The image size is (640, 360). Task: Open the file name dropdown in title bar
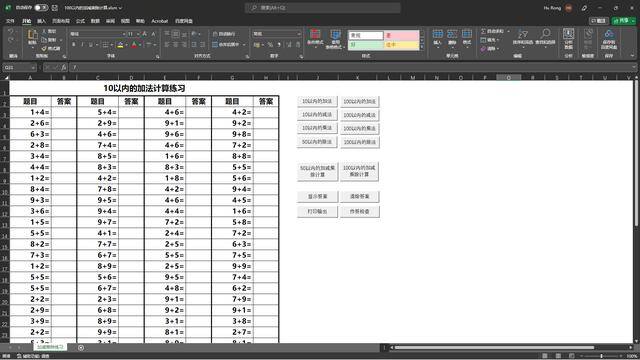click(x=120, y=8)
